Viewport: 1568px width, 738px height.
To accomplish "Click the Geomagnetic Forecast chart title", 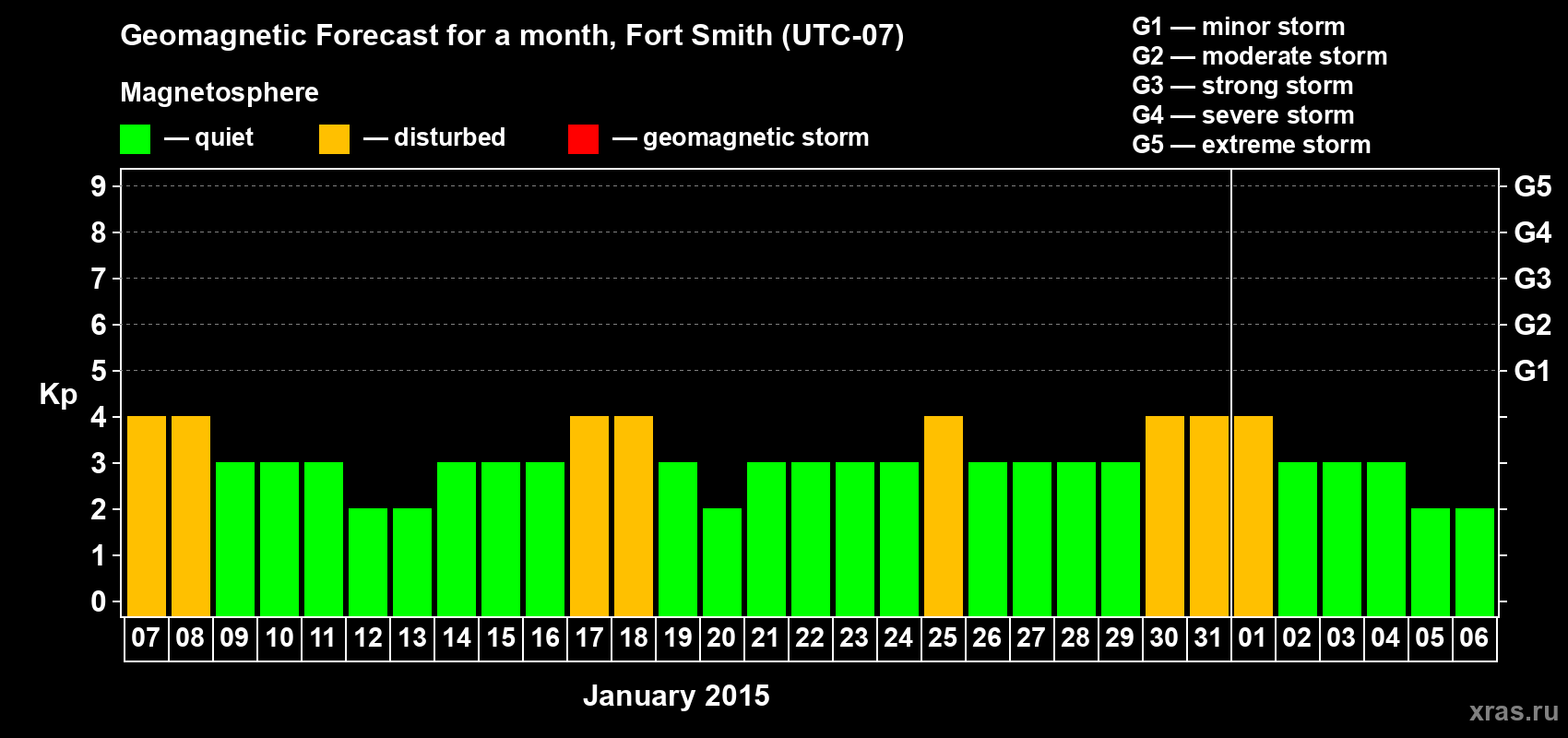I will point(512,36).
